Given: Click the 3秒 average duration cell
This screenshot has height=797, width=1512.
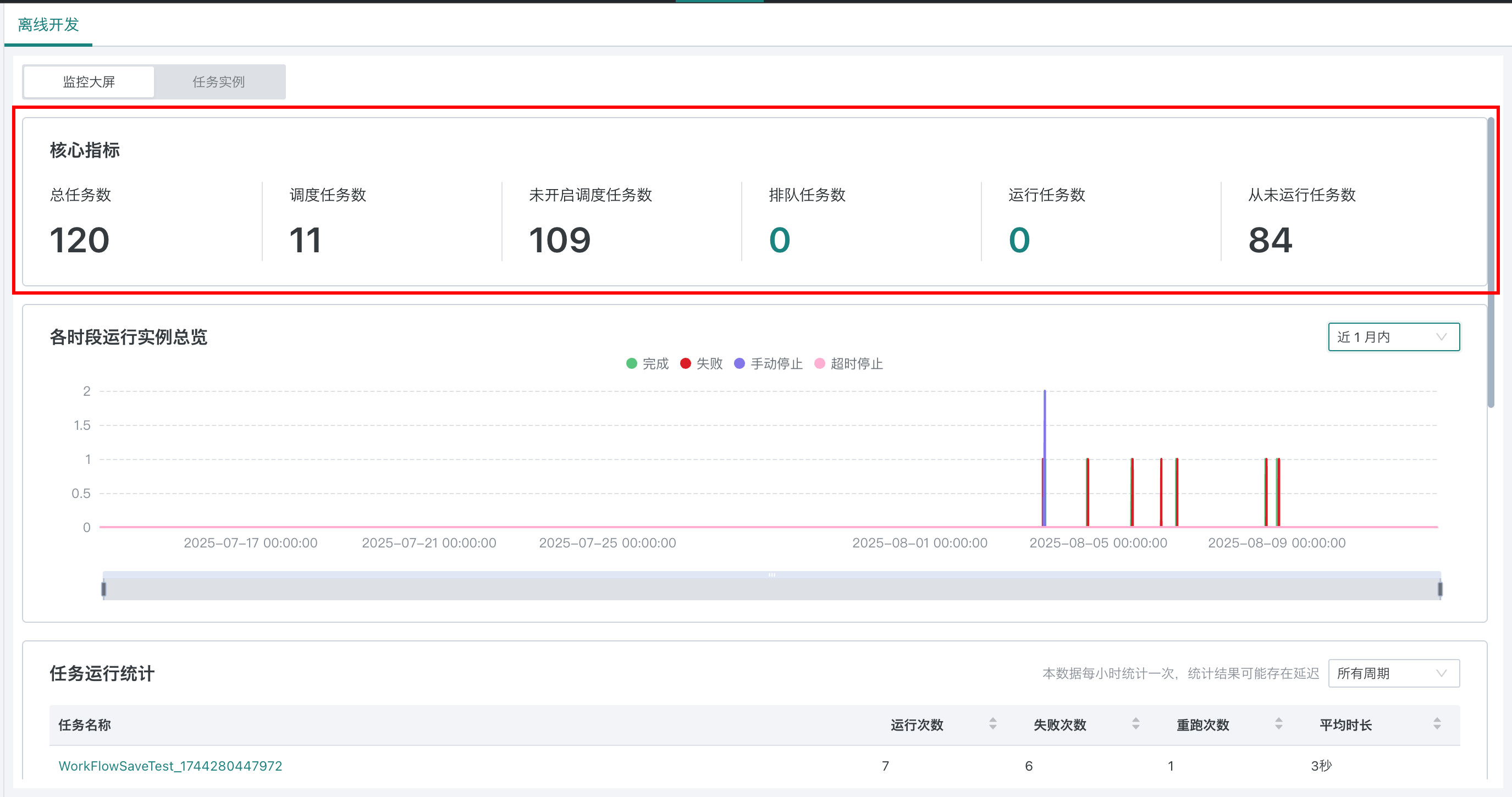Looking at the screenshot, I should [x=1321, y=766].
